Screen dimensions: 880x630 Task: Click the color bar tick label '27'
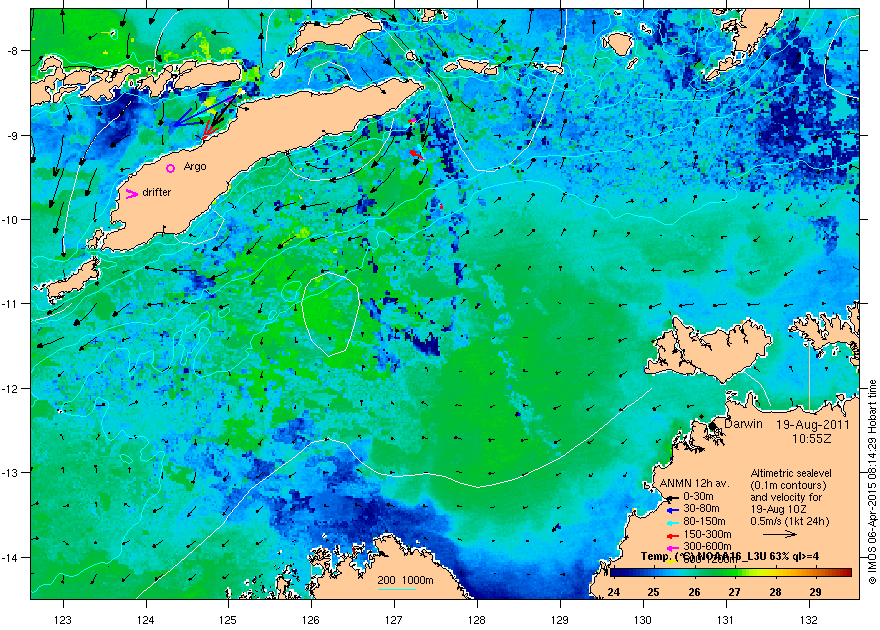[x=735, y=592]
